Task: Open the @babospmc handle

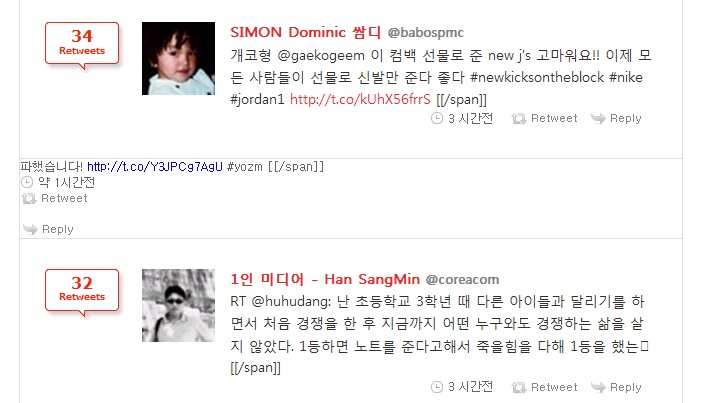Action: [425, 33]
